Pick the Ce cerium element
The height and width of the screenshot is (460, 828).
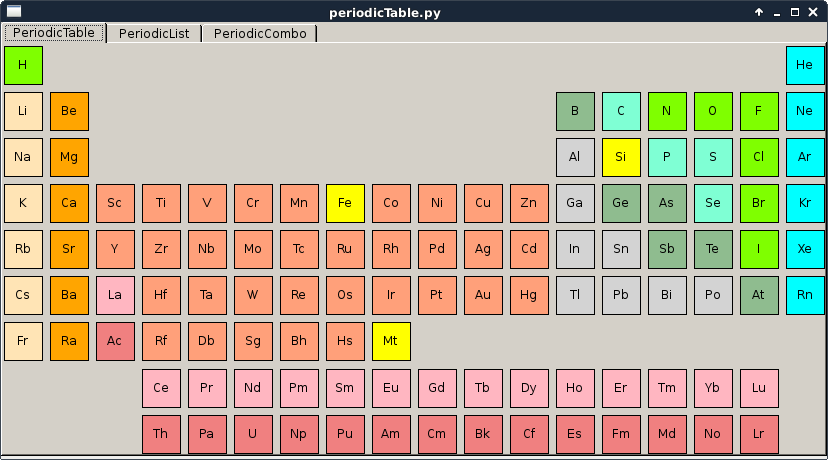coord(161,388)
